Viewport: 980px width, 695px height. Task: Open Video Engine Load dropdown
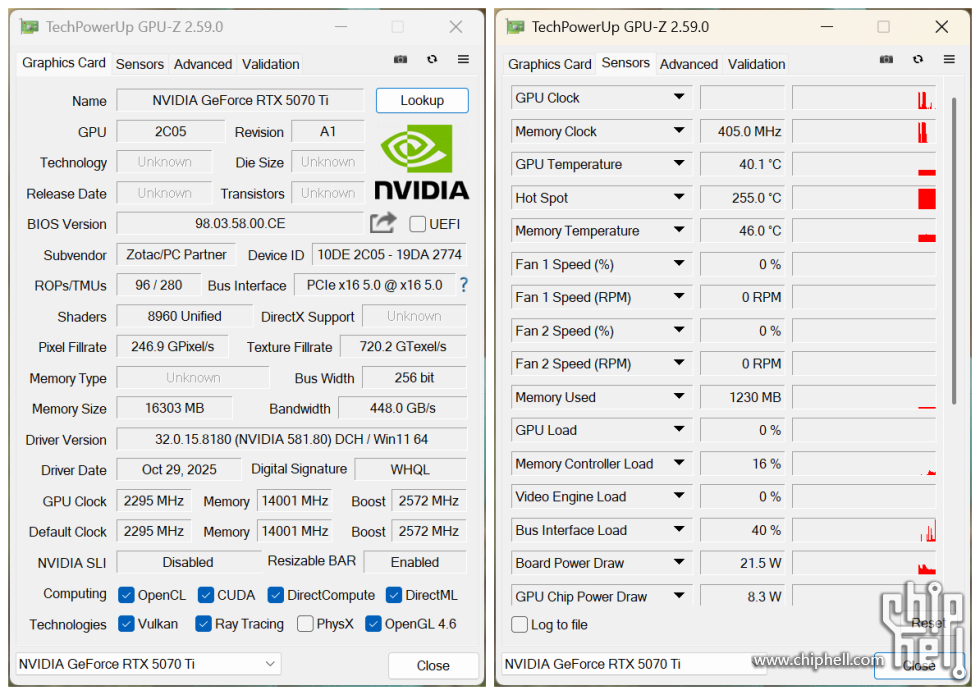679,496
